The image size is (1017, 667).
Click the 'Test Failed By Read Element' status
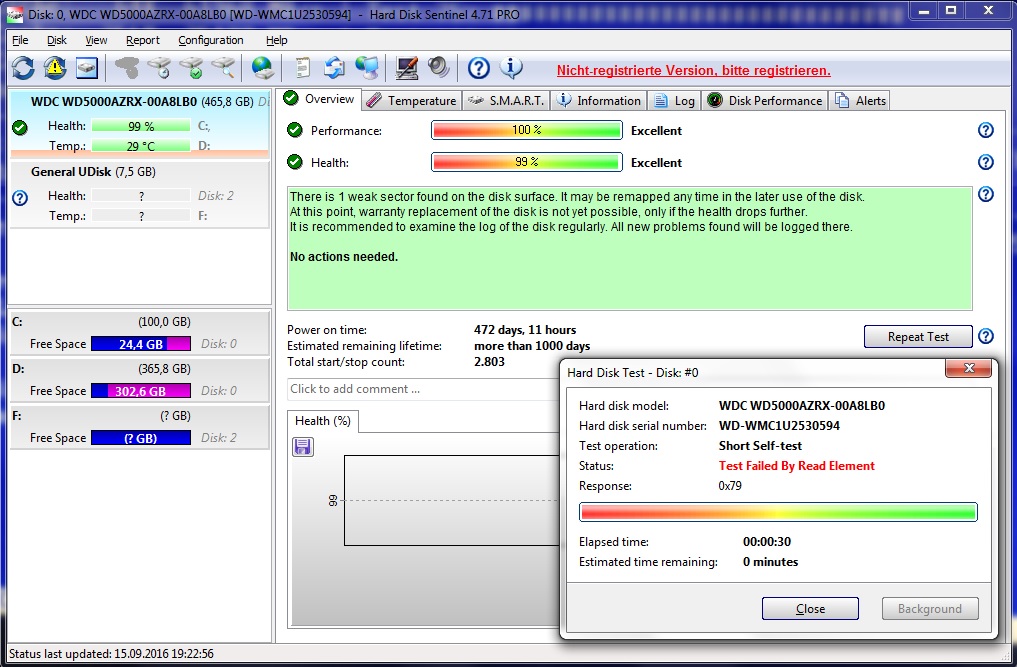click(796, 466)
